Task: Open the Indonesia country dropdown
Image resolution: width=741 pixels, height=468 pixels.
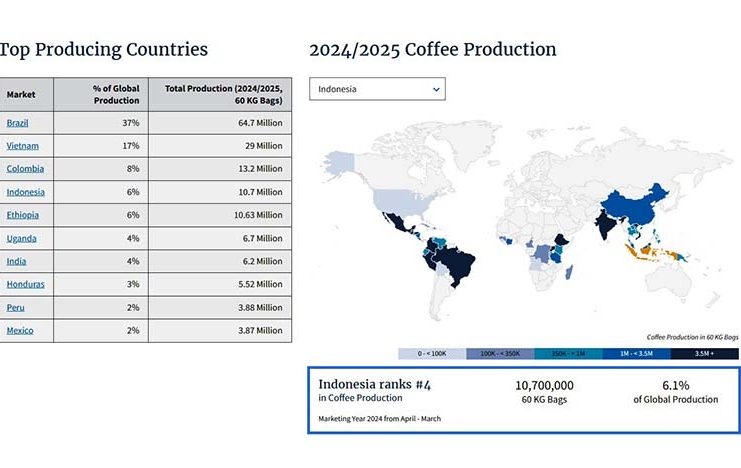Action: pos(376,89)
